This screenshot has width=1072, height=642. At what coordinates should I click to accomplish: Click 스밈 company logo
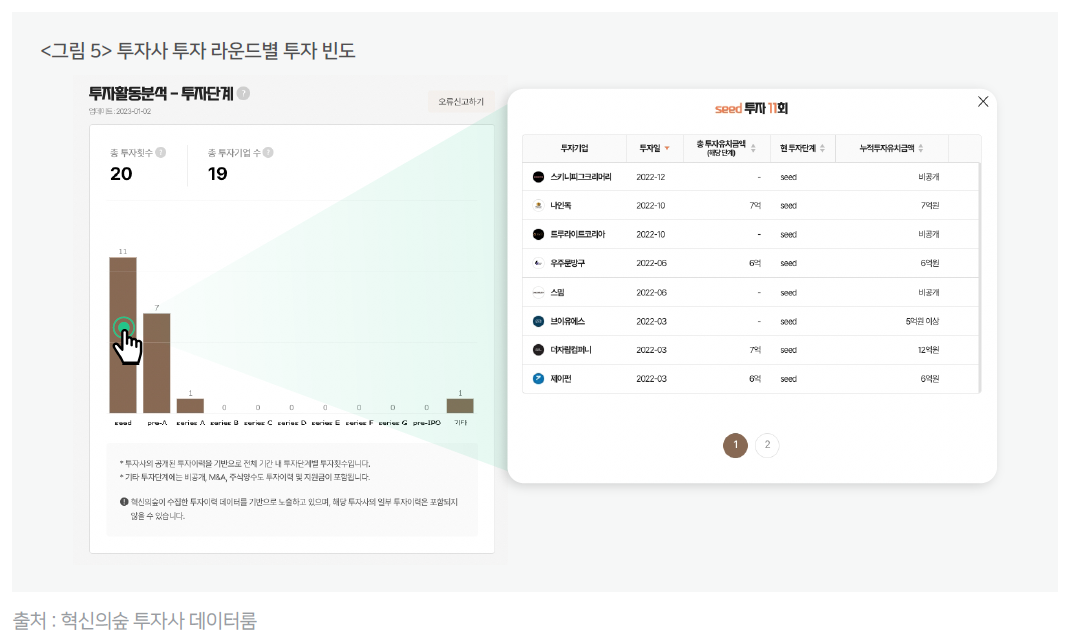point(538,293)
